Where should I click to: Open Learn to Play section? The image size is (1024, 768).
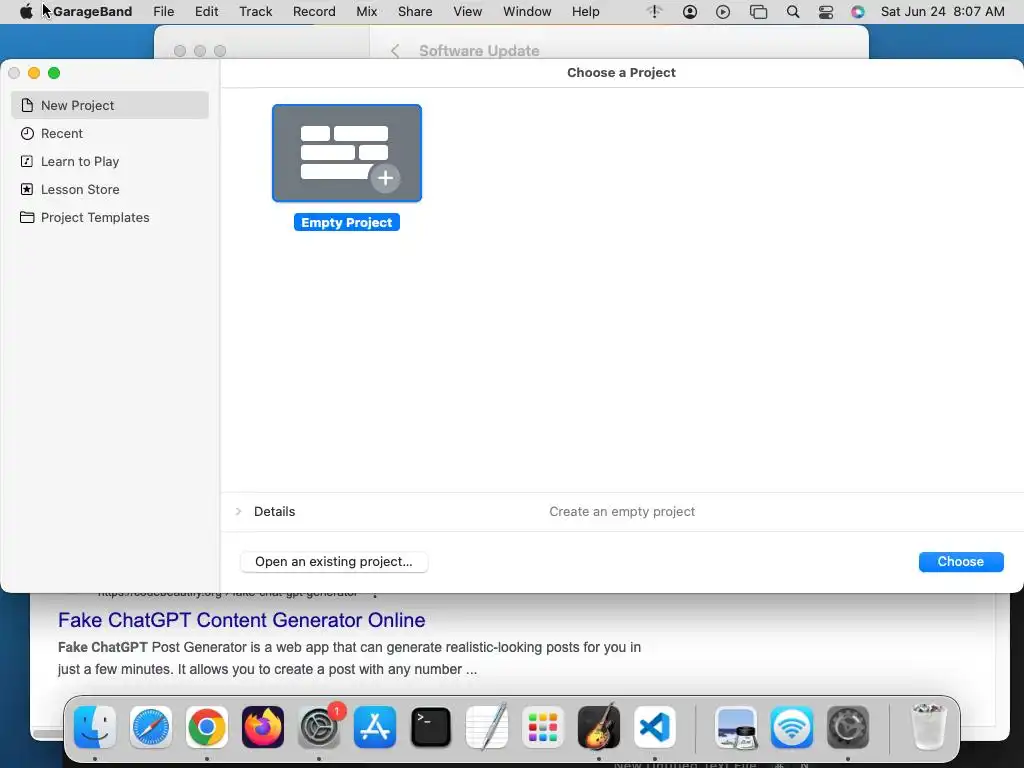110,161
